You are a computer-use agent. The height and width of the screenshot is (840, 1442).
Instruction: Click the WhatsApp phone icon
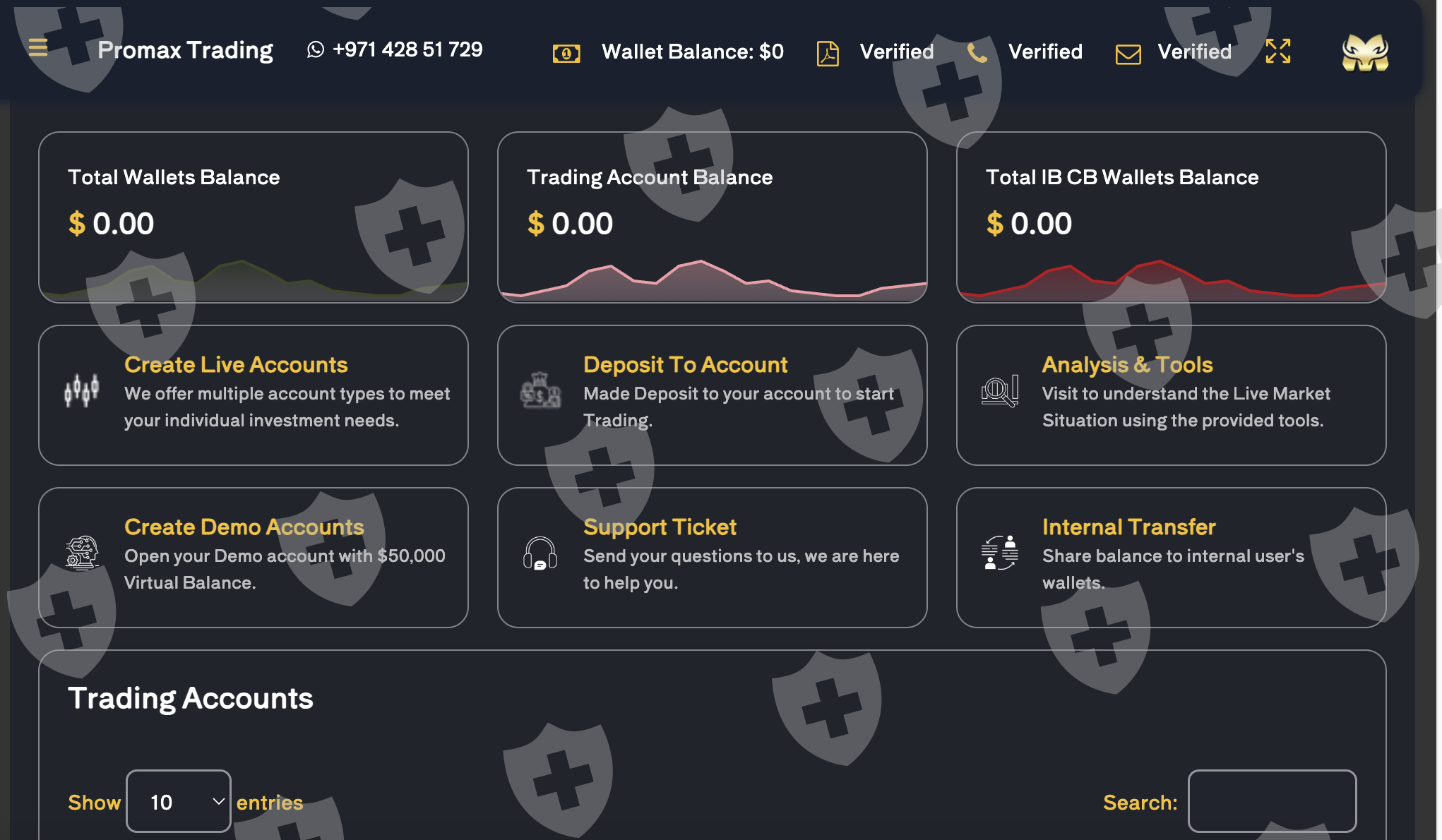pos(316,49)
